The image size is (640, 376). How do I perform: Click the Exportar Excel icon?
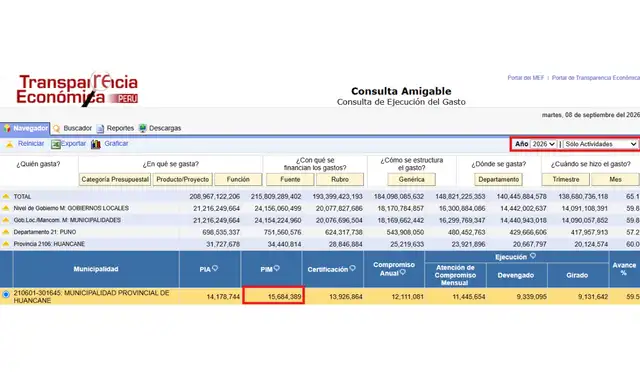56,144
